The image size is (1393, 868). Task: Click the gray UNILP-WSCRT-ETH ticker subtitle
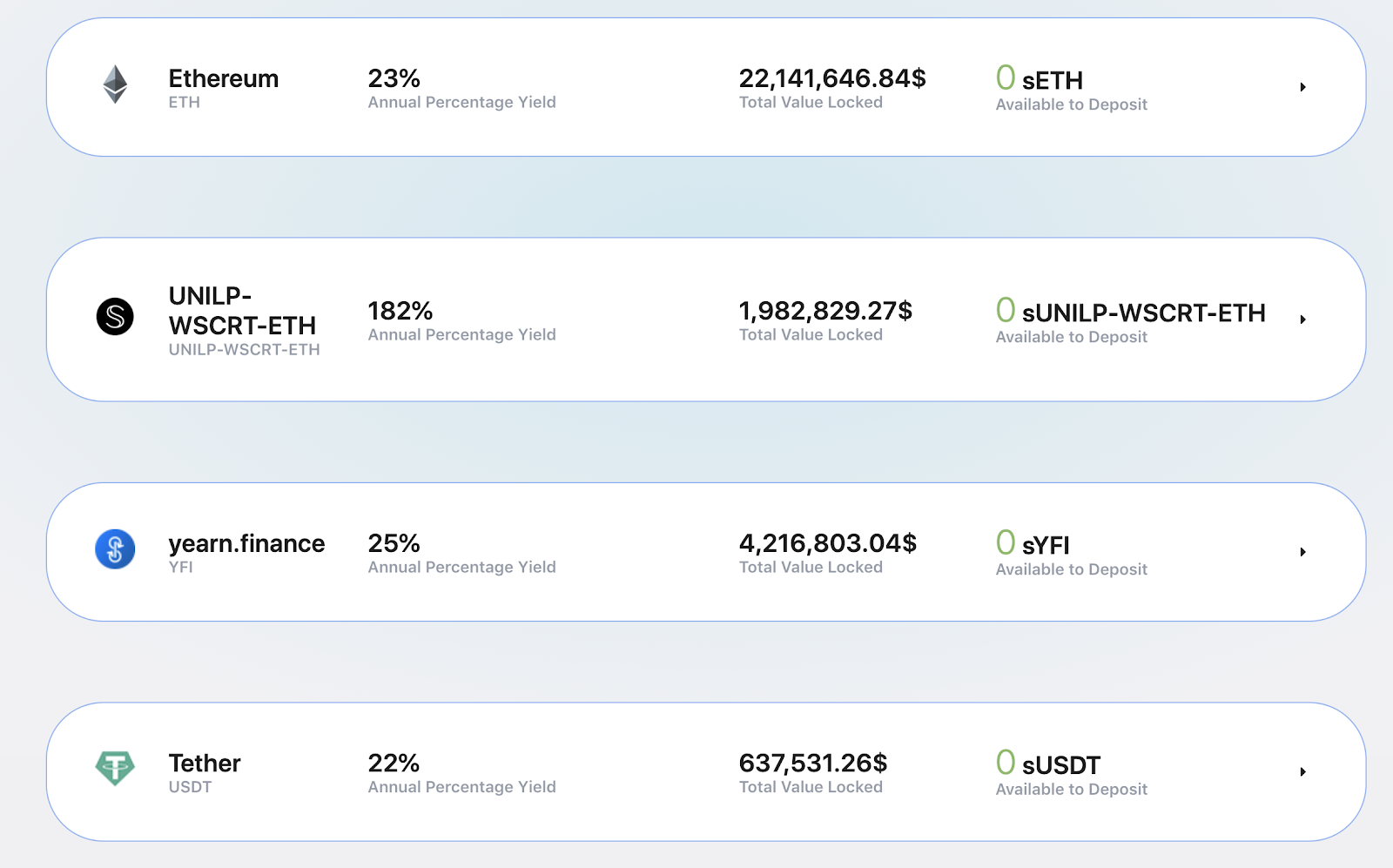click(x=245, y=349)
